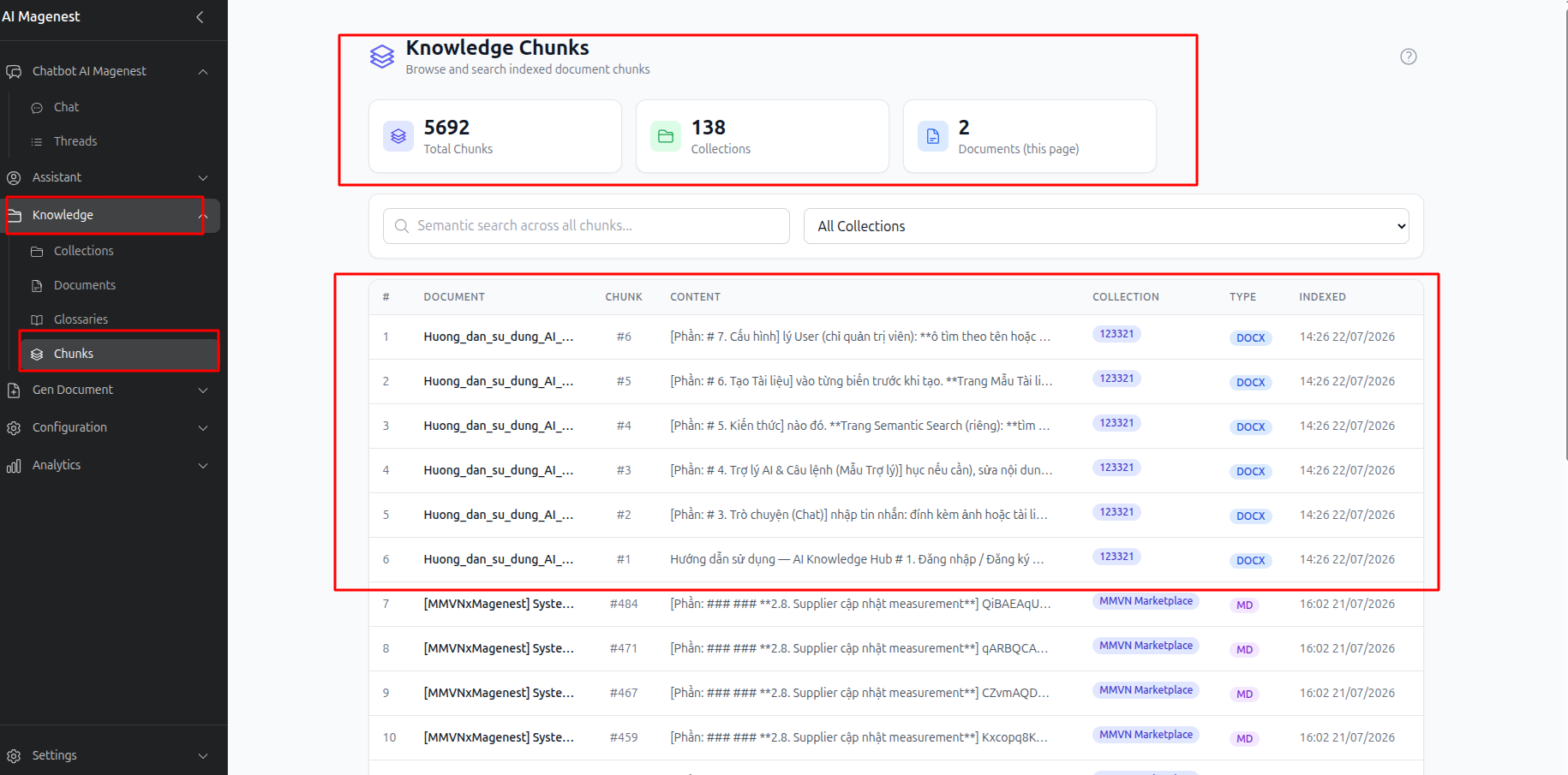Click the Knowledge Chunks header layers icon
The image size is (1568, 775).
[382, 57]
